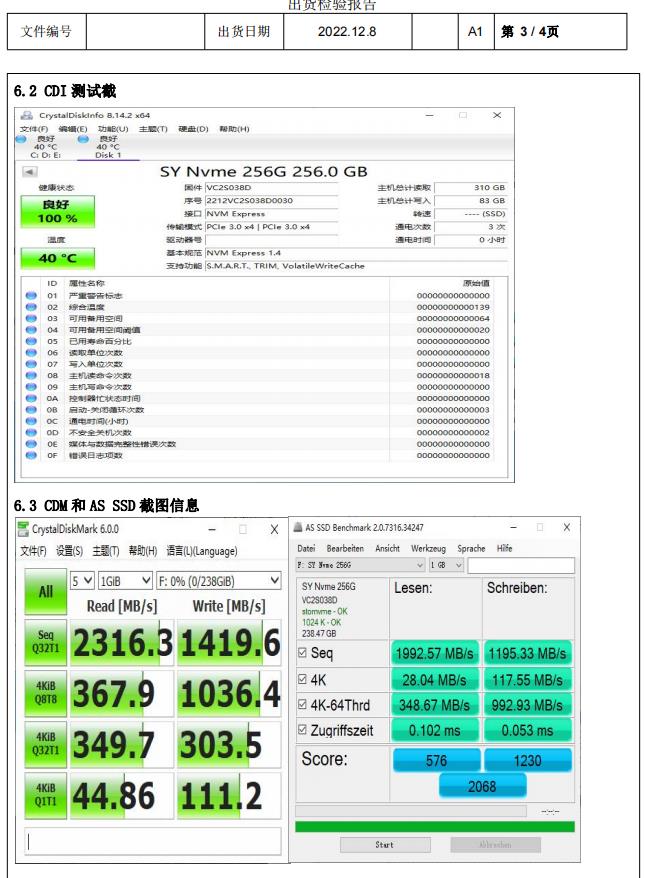
Task: Click the firmware field showing VC2S038D
Action: [x=272, y=188]
